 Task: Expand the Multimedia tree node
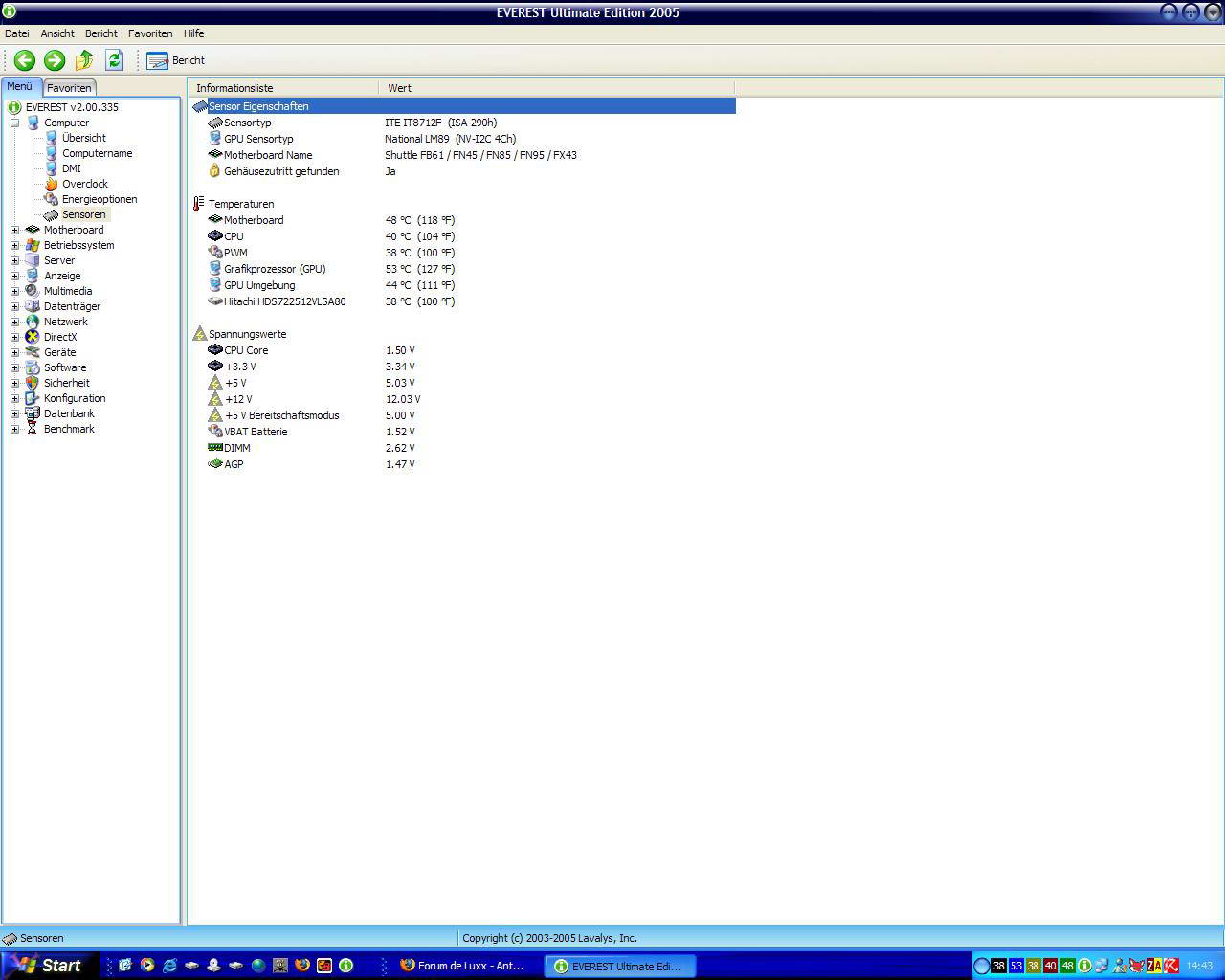15,291
